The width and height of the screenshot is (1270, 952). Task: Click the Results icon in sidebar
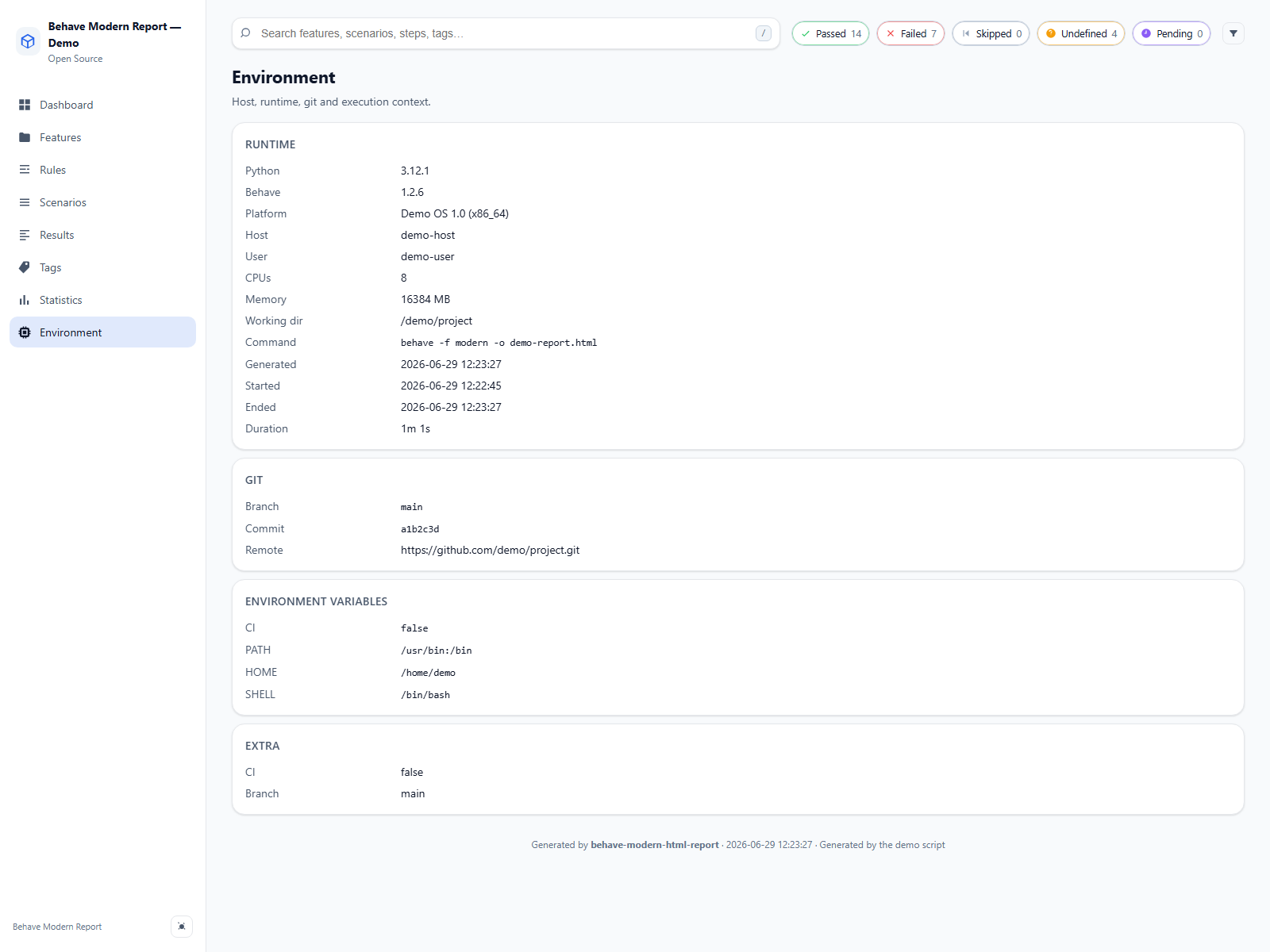click(x=25, y=235)
